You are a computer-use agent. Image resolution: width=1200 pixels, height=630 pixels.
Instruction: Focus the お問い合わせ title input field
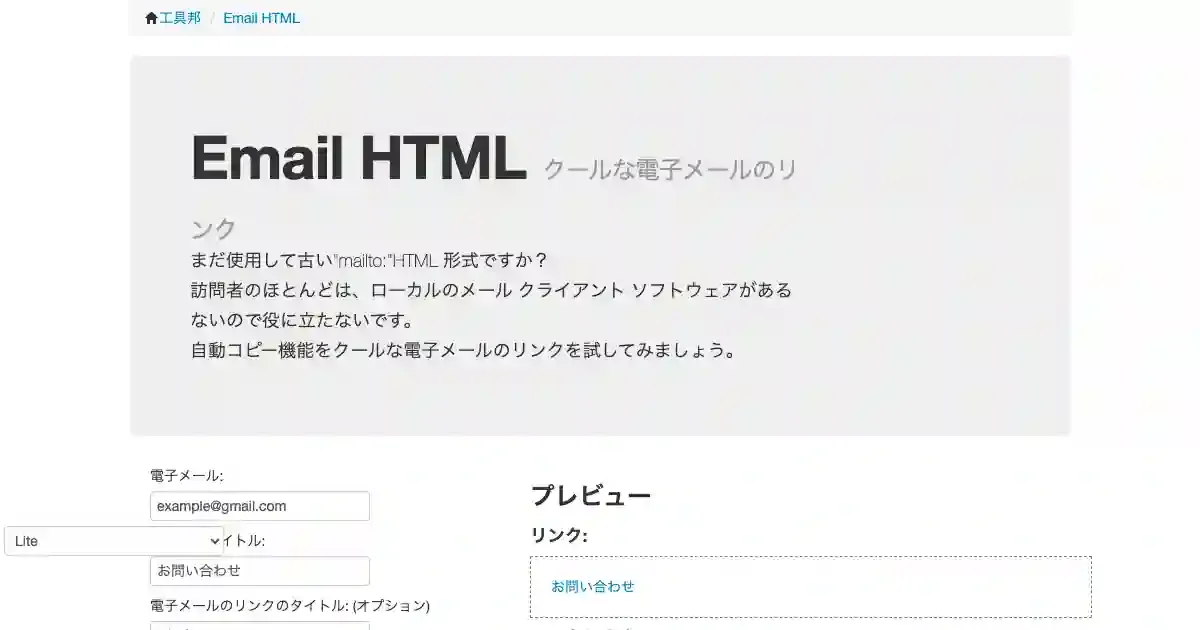pos(260,571)
